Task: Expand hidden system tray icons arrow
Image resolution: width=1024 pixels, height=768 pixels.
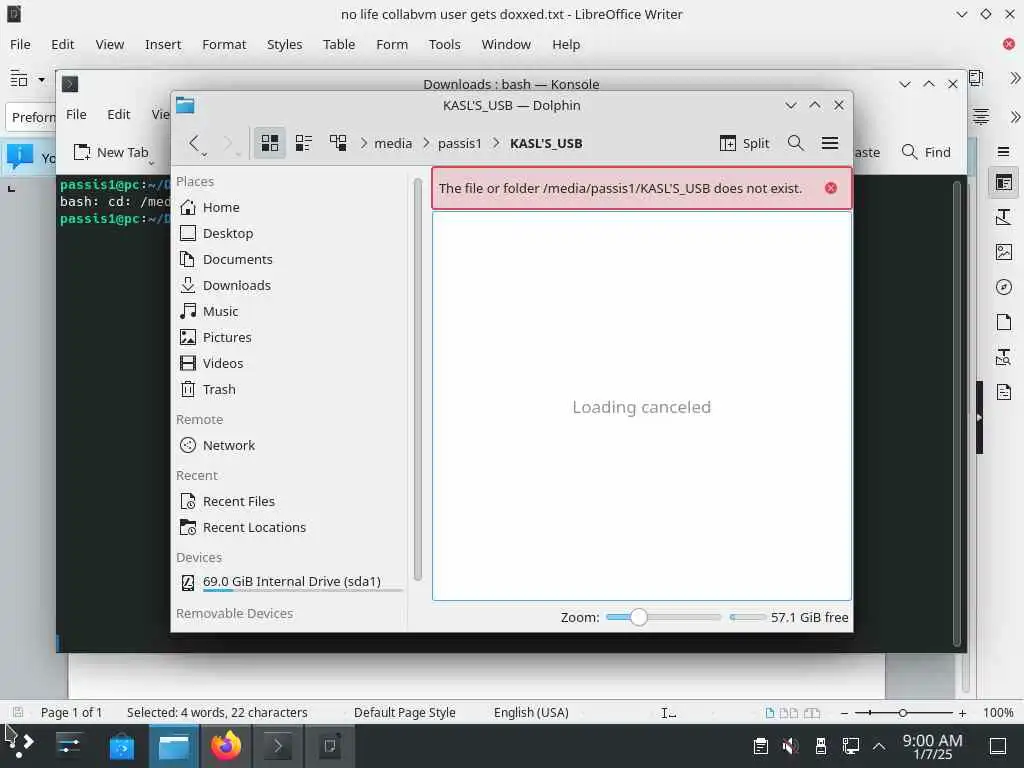Action: 879,746
